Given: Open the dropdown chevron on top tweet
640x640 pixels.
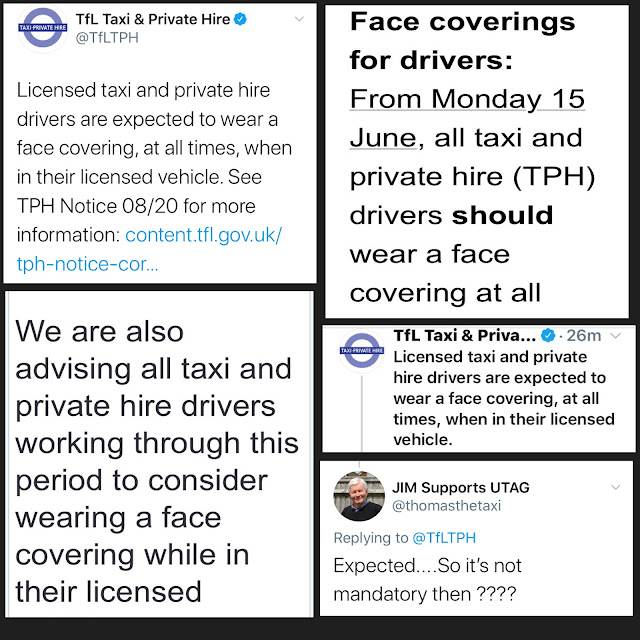Looking at the screenshot, I should [x=299, y=19].
